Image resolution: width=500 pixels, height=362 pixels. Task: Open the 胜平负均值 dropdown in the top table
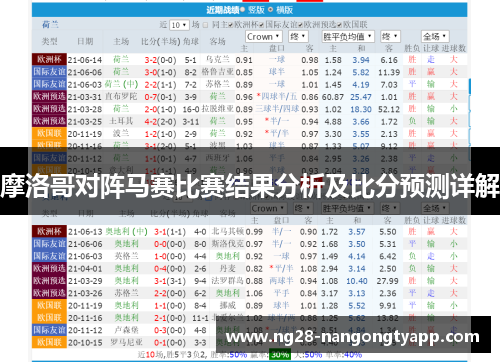point(348,36)
